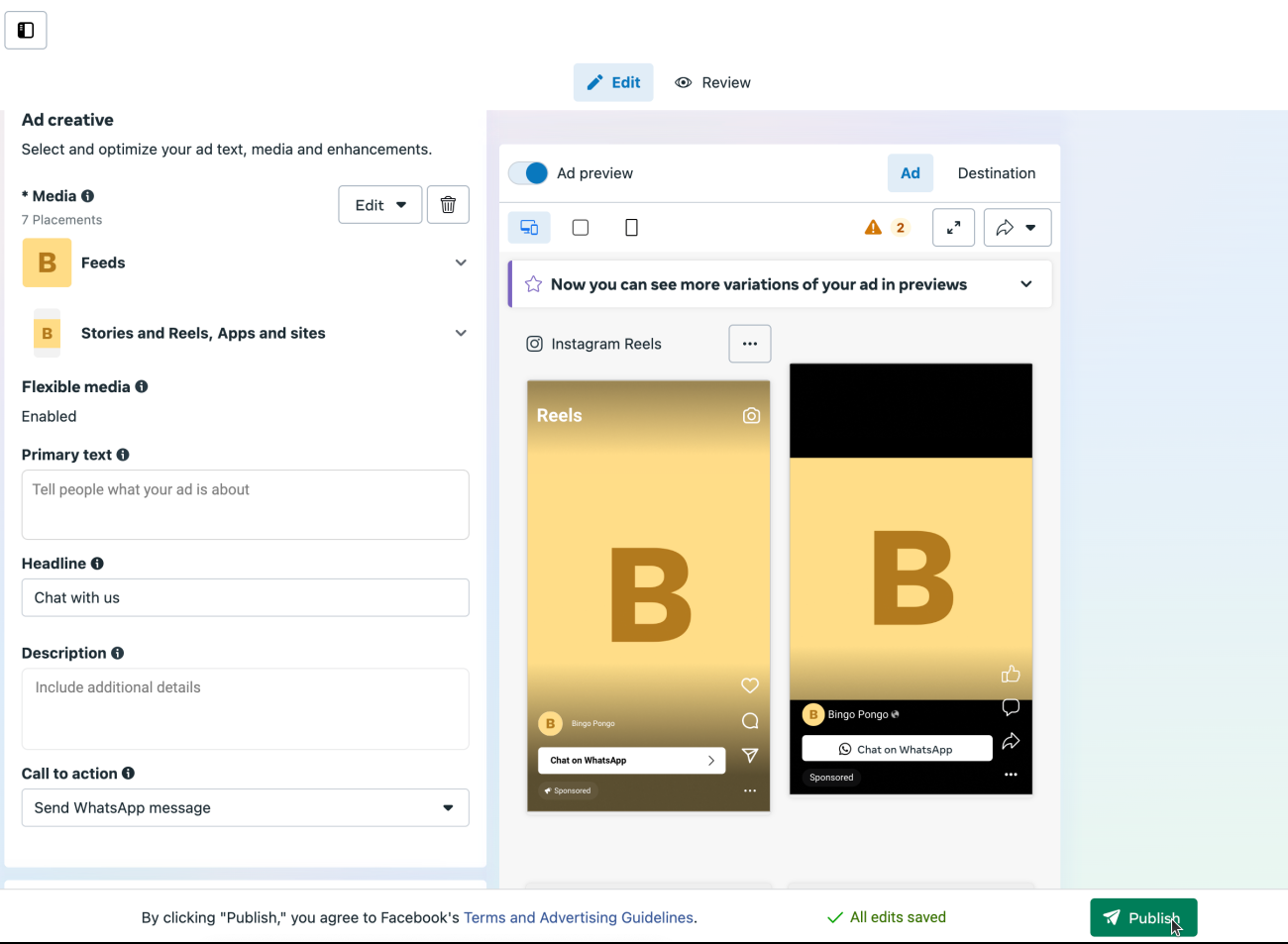Screen dimensions: 1288x944
Task: Select the square preview layout icon
Action: coord(581,228)
